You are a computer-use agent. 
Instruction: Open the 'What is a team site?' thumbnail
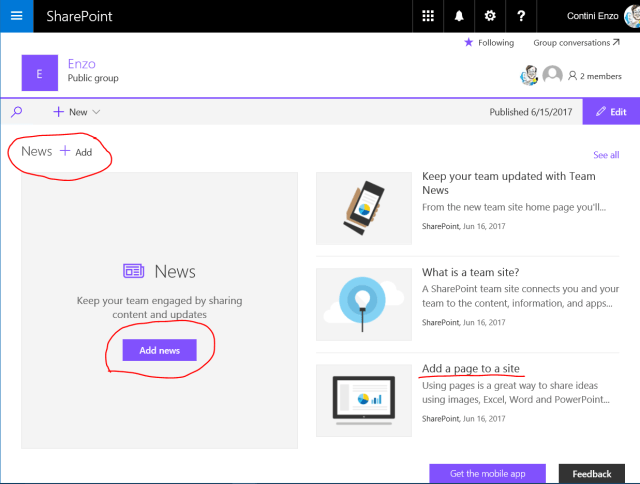click(364, 304)
